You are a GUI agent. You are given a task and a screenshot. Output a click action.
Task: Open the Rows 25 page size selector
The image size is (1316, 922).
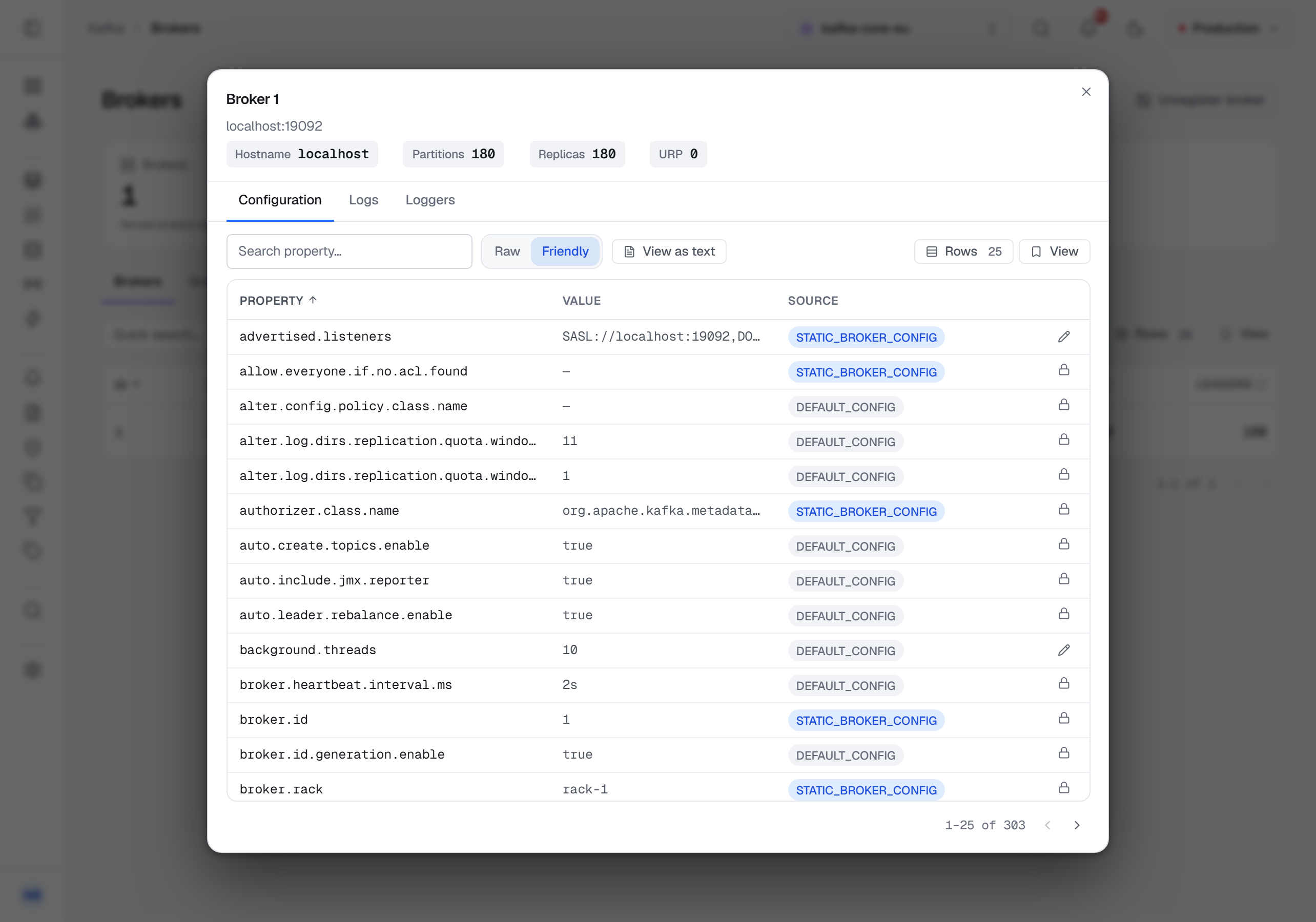pyautogui.click(x=963, y=252)
